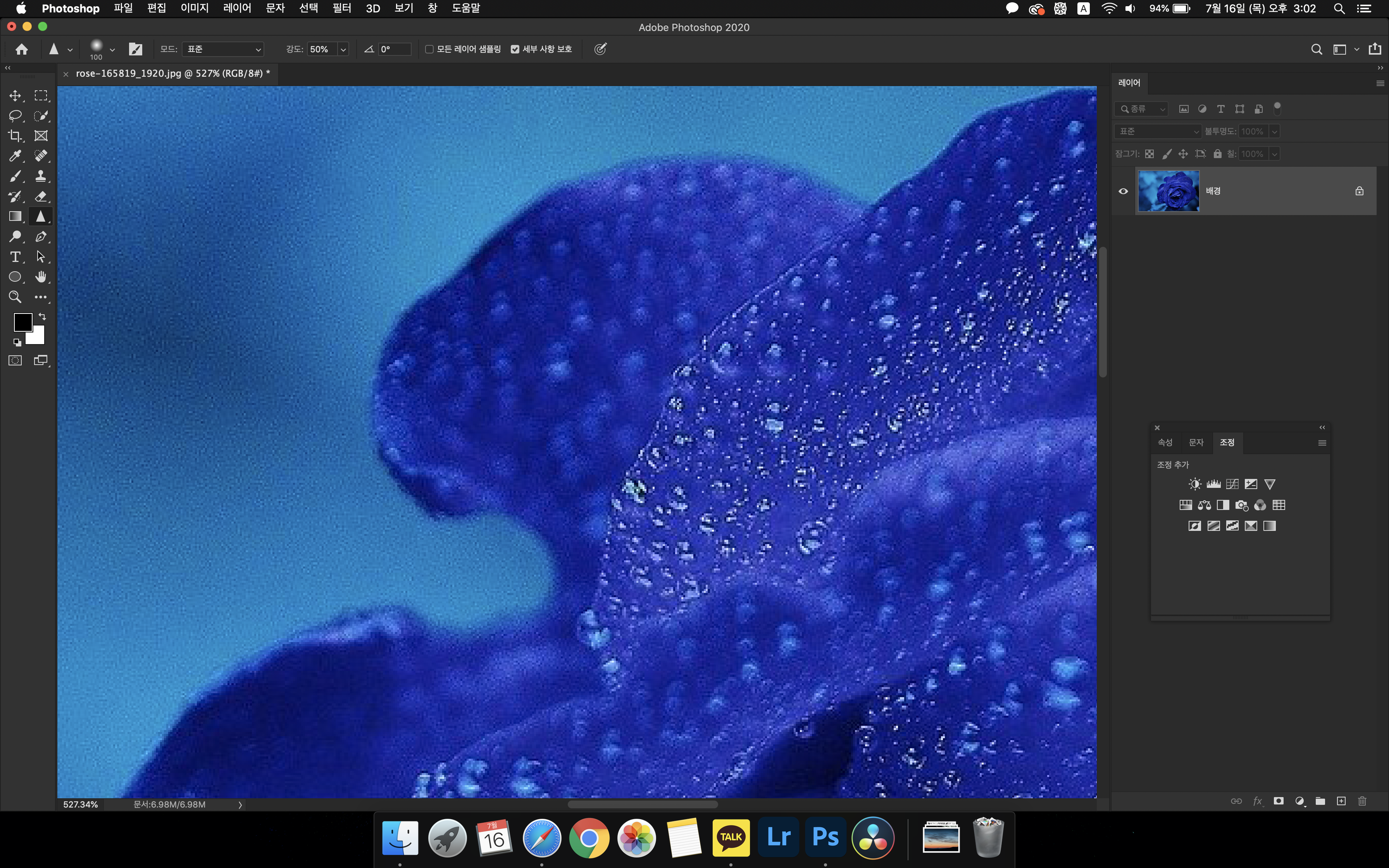Open the 모드 dropdown set to 표준
This screenshot has height=868, width=1389.
[223, 49]
